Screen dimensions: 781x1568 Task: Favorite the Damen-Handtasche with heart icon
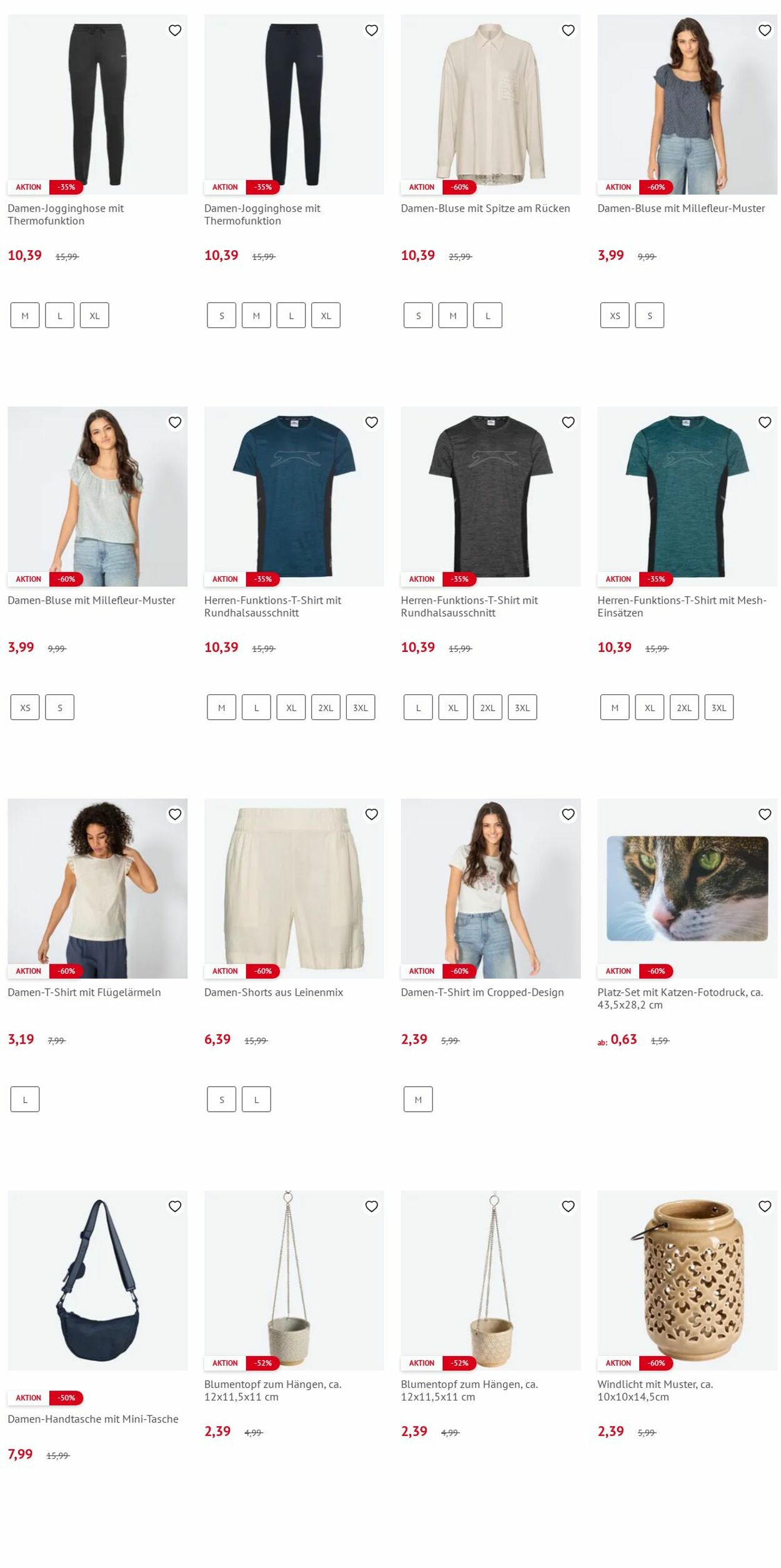[175, 1206]
